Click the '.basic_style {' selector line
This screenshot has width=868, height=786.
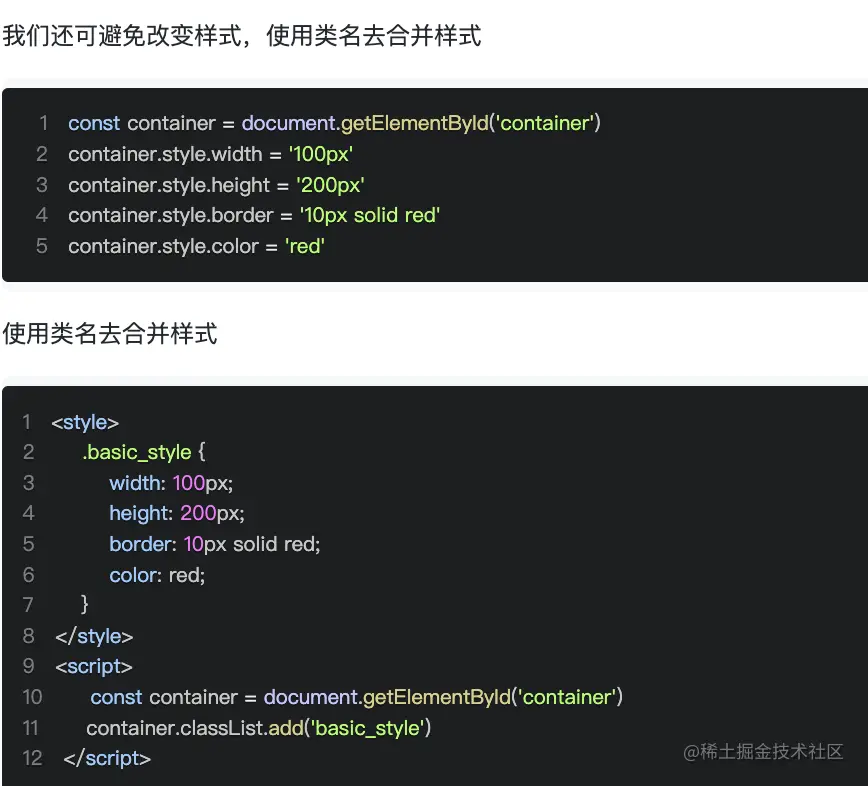pos(144,452)
